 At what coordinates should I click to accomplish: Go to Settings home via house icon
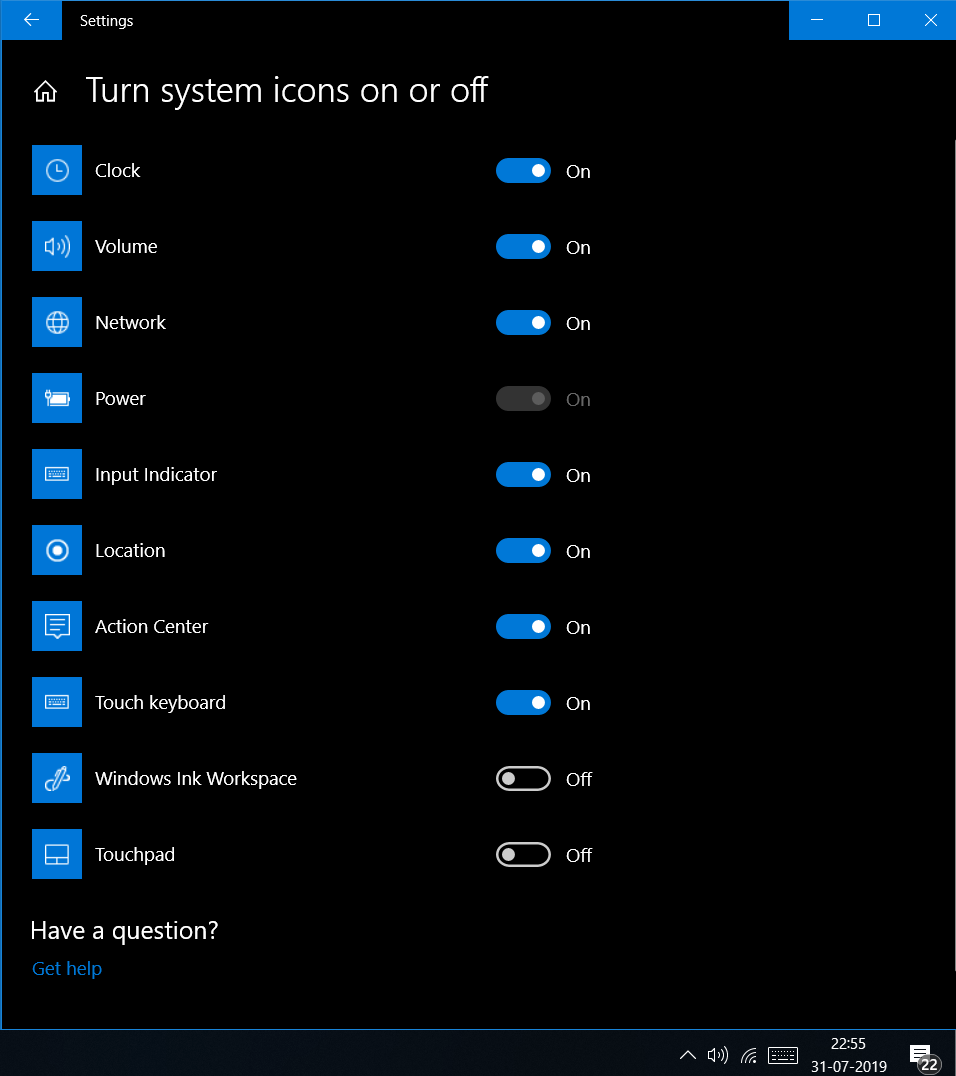coord(45,92)
